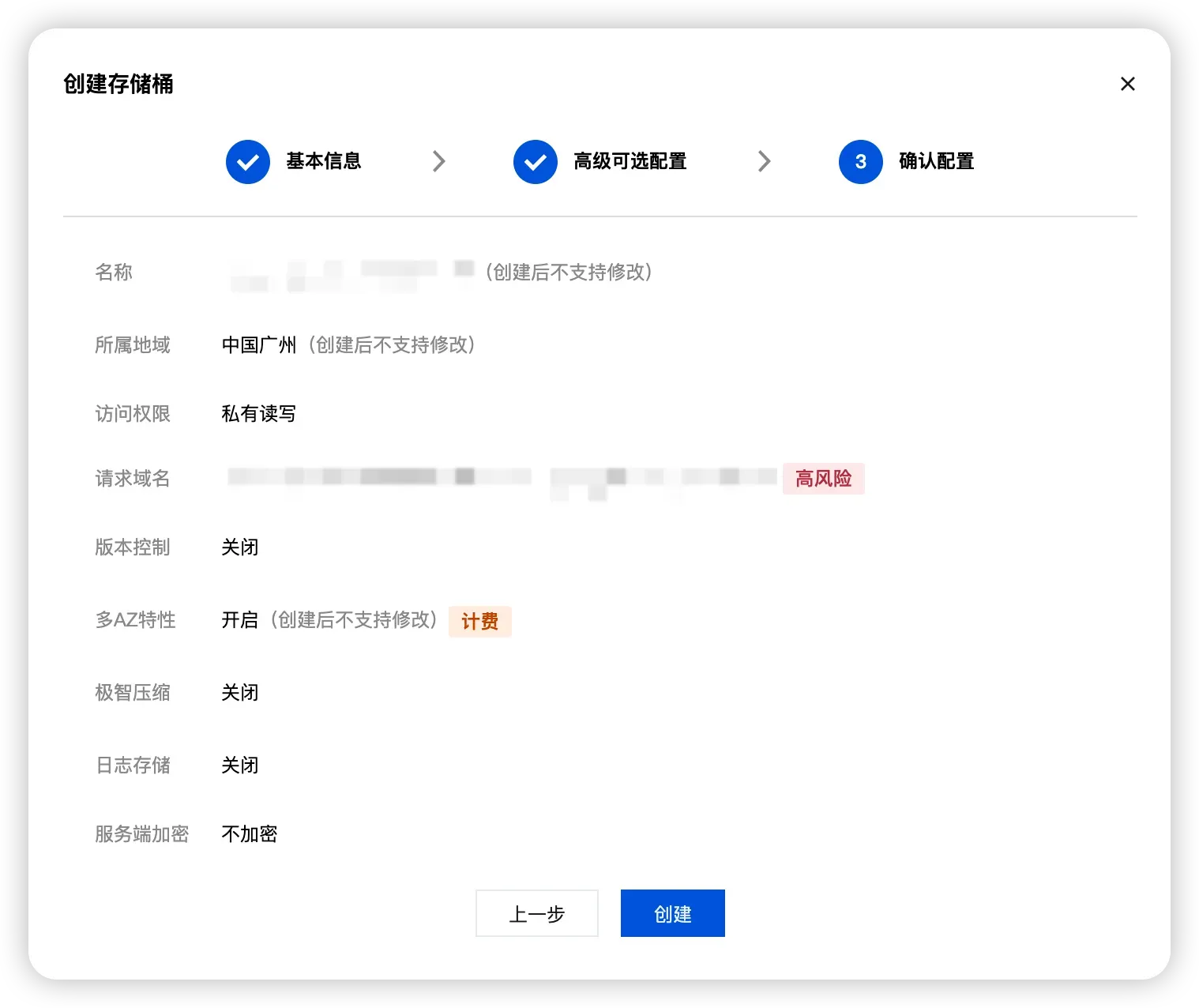Go to the 基本信息 step label
This screenshot has height=1008, width=1199.
pyautogui.click(x=323, y=161)
